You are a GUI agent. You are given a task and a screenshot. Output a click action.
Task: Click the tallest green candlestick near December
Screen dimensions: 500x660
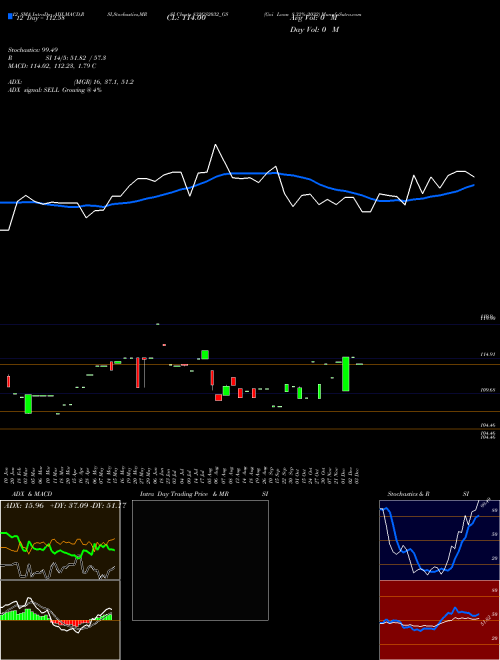pyautogui.click(x=346, y=374)
